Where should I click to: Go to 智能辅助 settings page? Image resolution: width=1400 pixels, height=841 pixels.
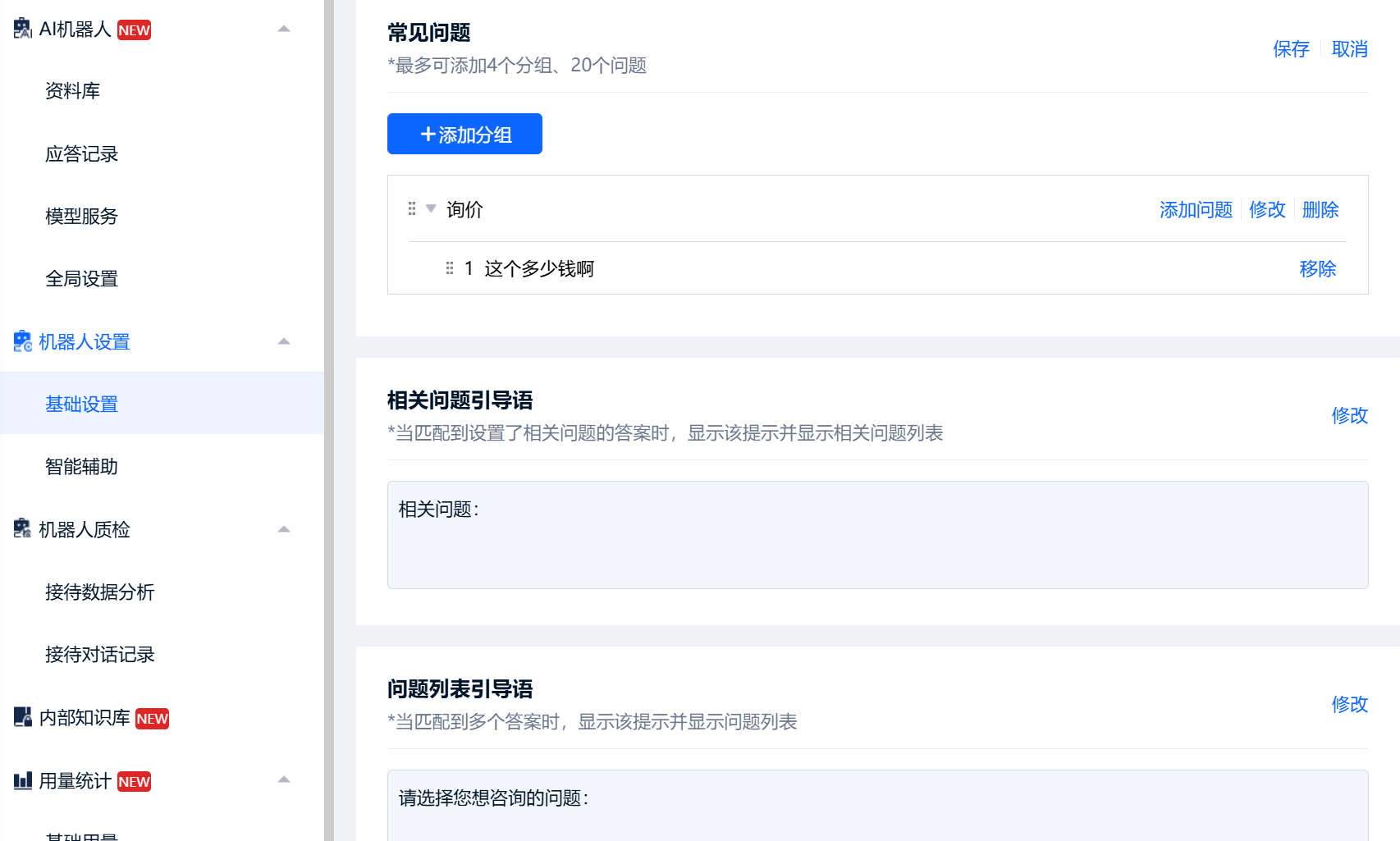(x=82, y=467)
